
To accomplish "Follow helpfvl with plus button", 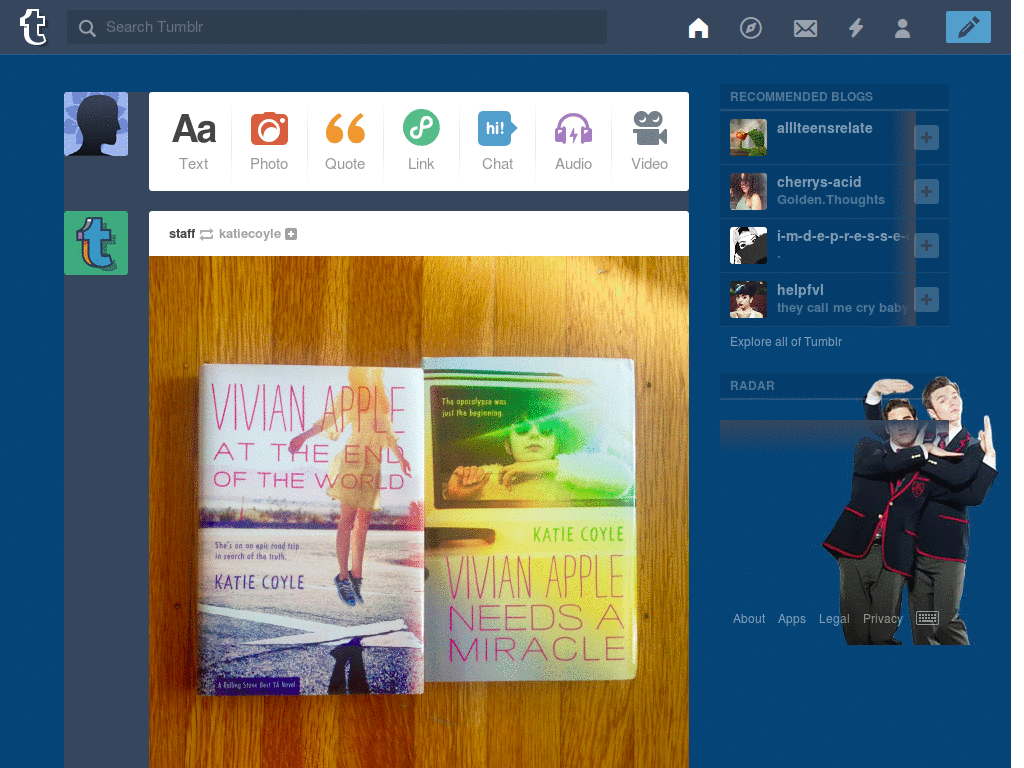I will click(x=926, y=300).
